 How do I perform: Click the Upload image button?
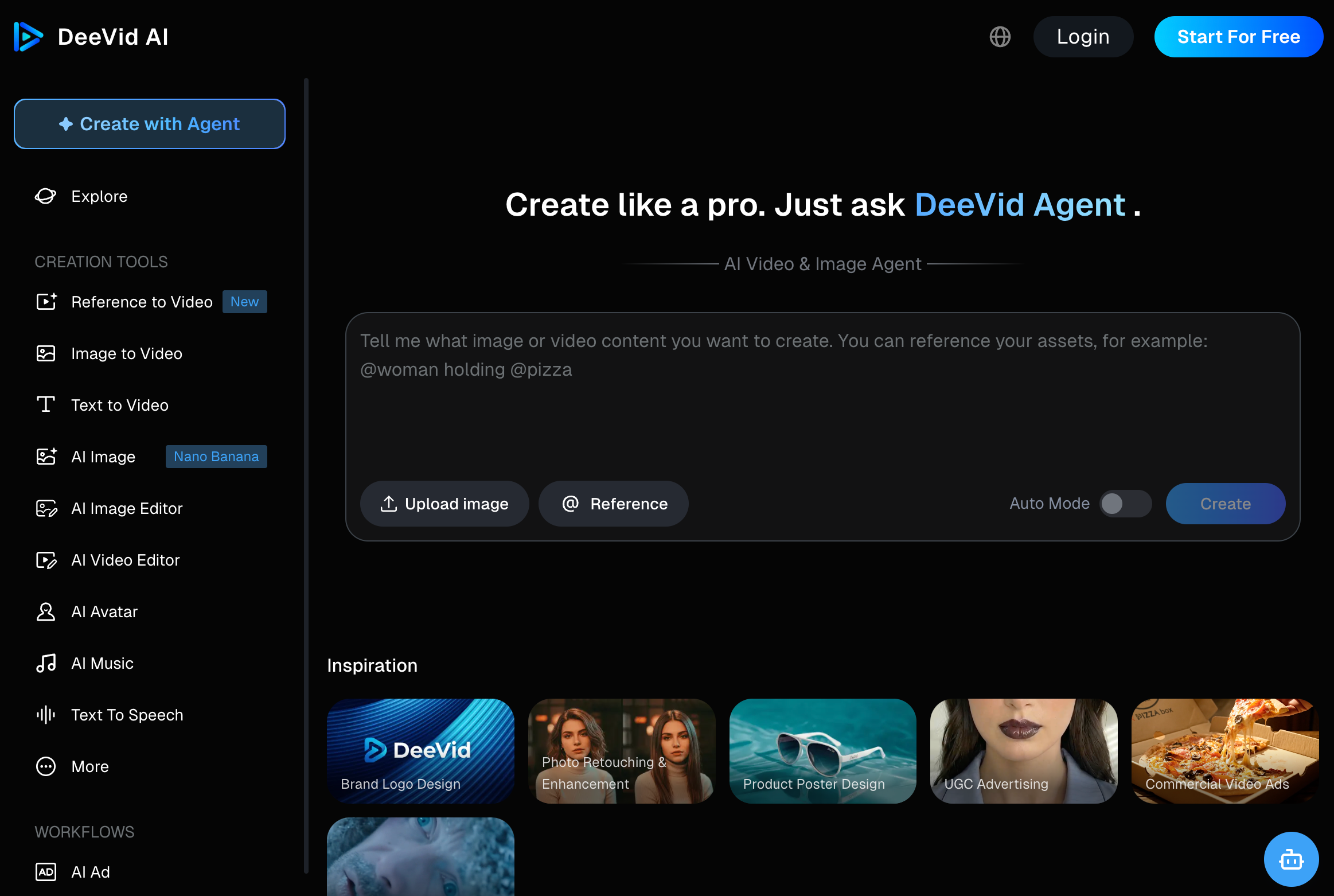[x=444, y=504]
